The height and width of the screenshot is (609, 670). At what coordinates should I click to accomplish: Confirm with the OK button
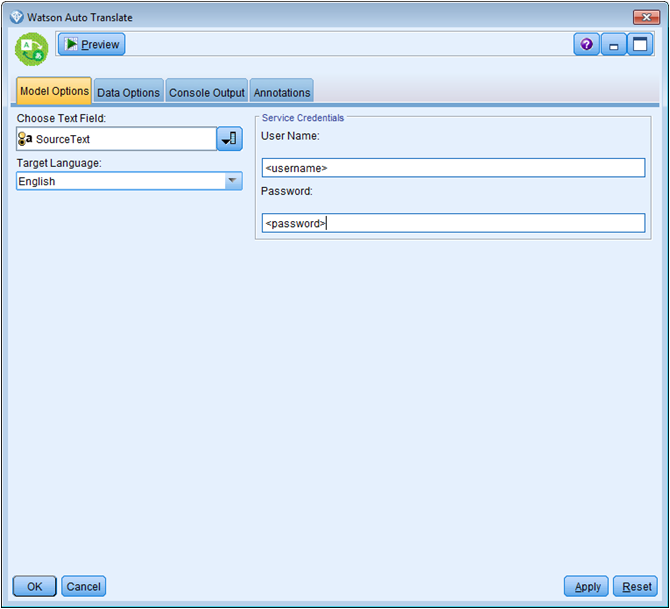(35, 586)
